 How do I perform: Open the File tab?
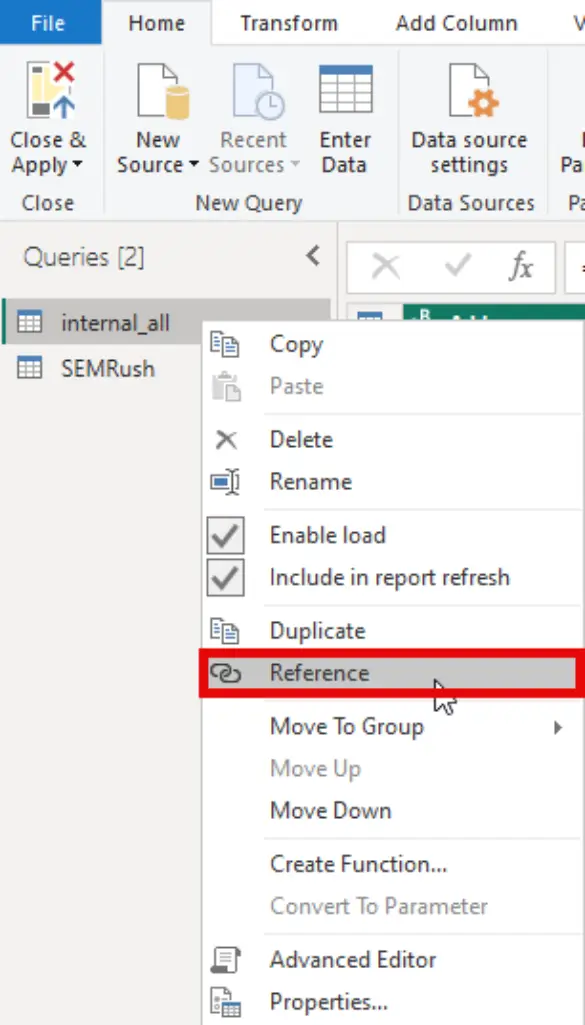[x=50, y=23]
